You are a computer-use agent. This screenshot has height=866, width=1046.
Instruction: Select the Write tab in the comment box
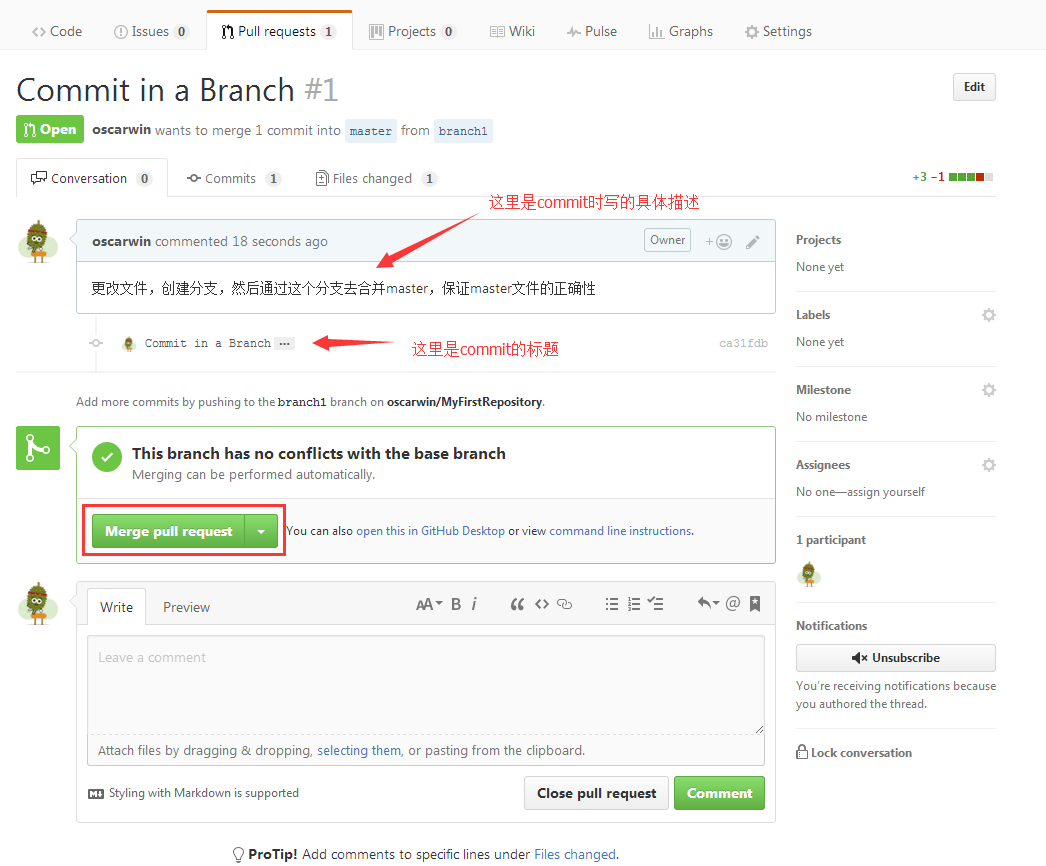(117, 607)
